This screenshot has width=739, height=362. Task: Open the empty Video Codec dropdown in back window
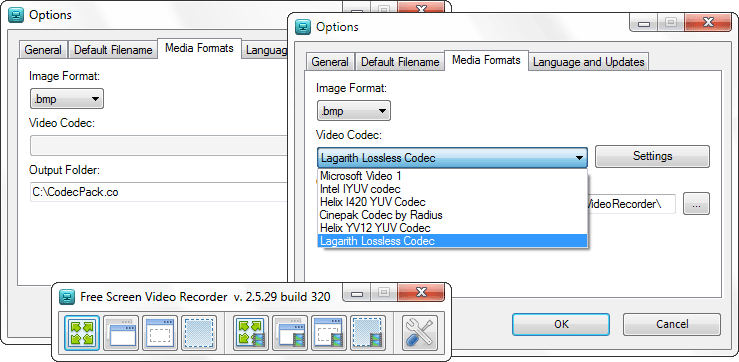(159, 145)
